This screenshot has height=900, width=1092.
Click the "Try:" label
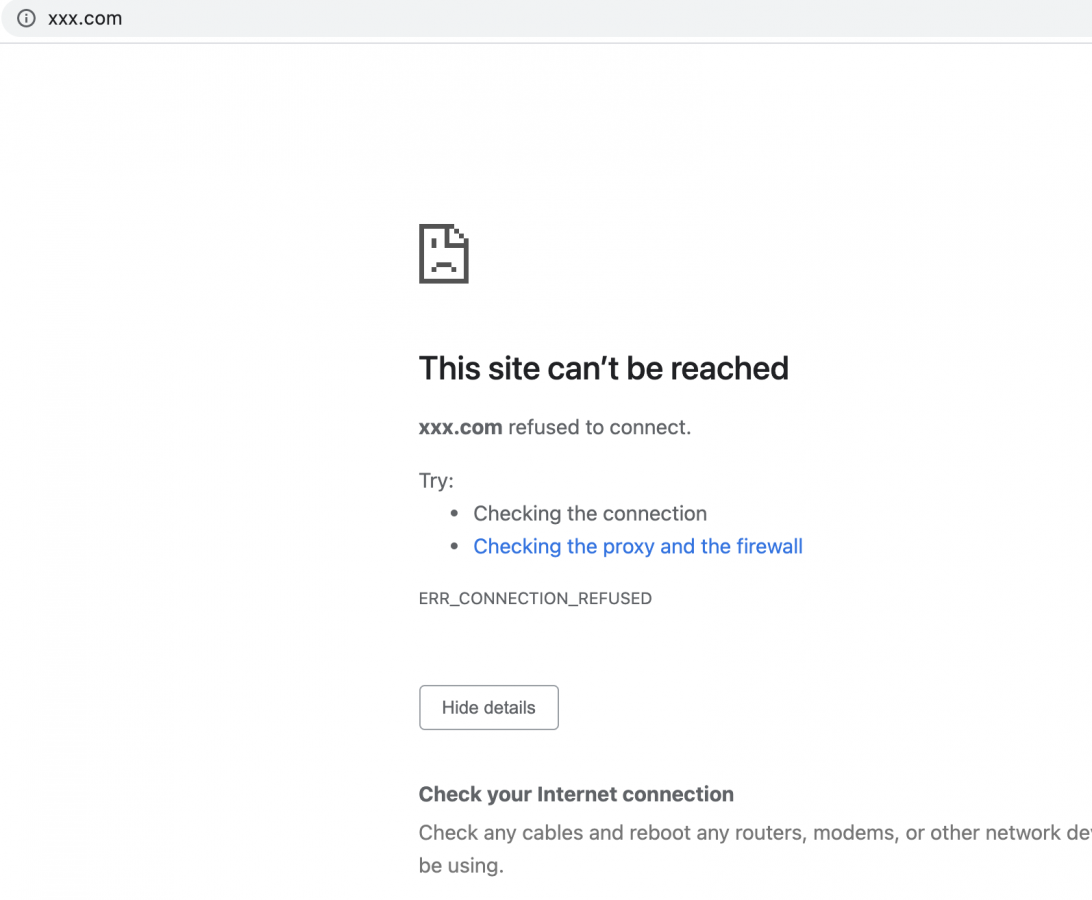(x=436, y=480)
